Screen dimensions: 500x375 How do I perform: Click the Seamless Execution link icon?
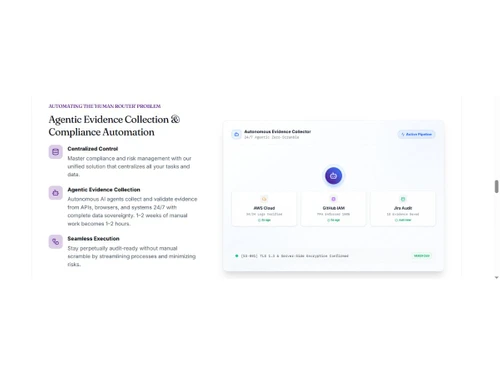pyautogui.click(x=56, y=242)
